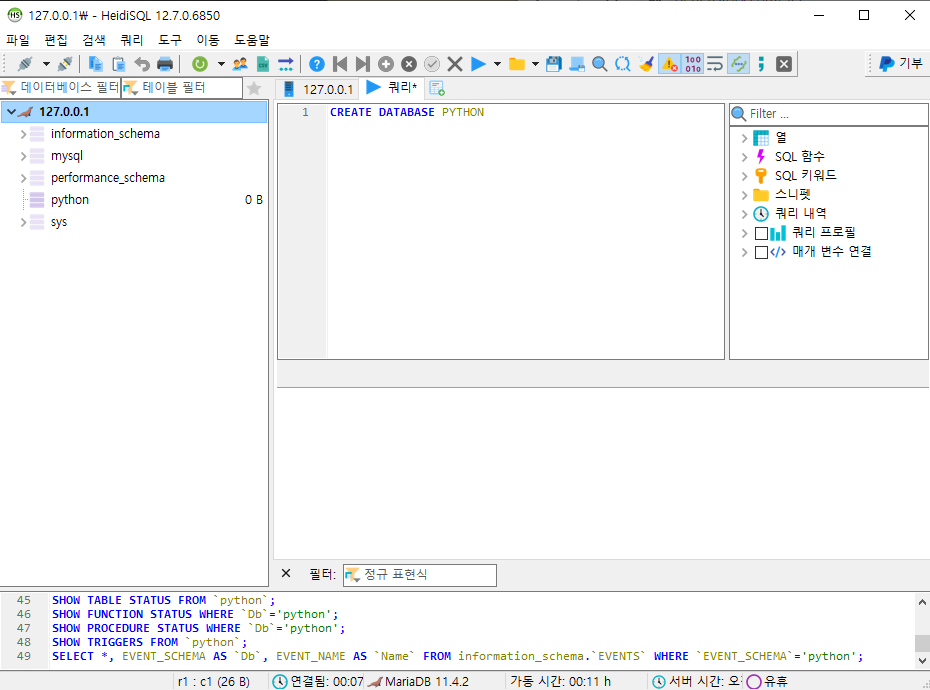Click the 데이터베이스 필터 input field
The width and height of the screenshot is (930, 690).
60,88
